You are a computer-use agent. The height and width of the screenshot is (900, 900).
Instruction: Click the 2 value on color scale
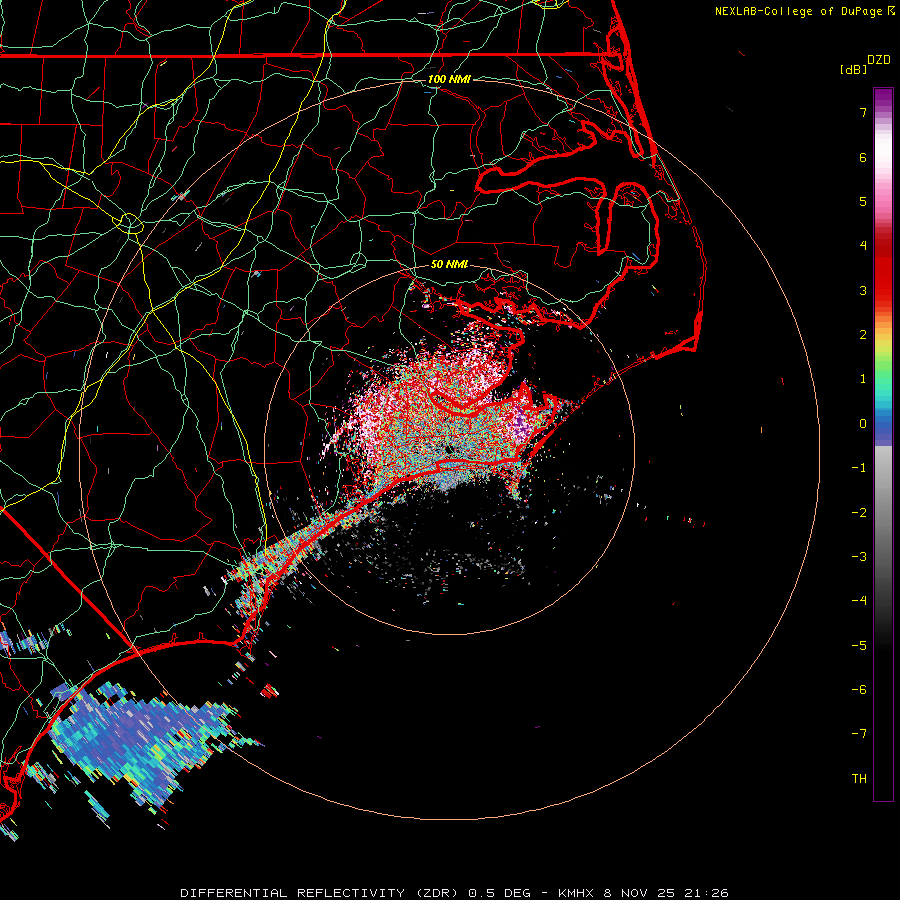tap(863, 335)
